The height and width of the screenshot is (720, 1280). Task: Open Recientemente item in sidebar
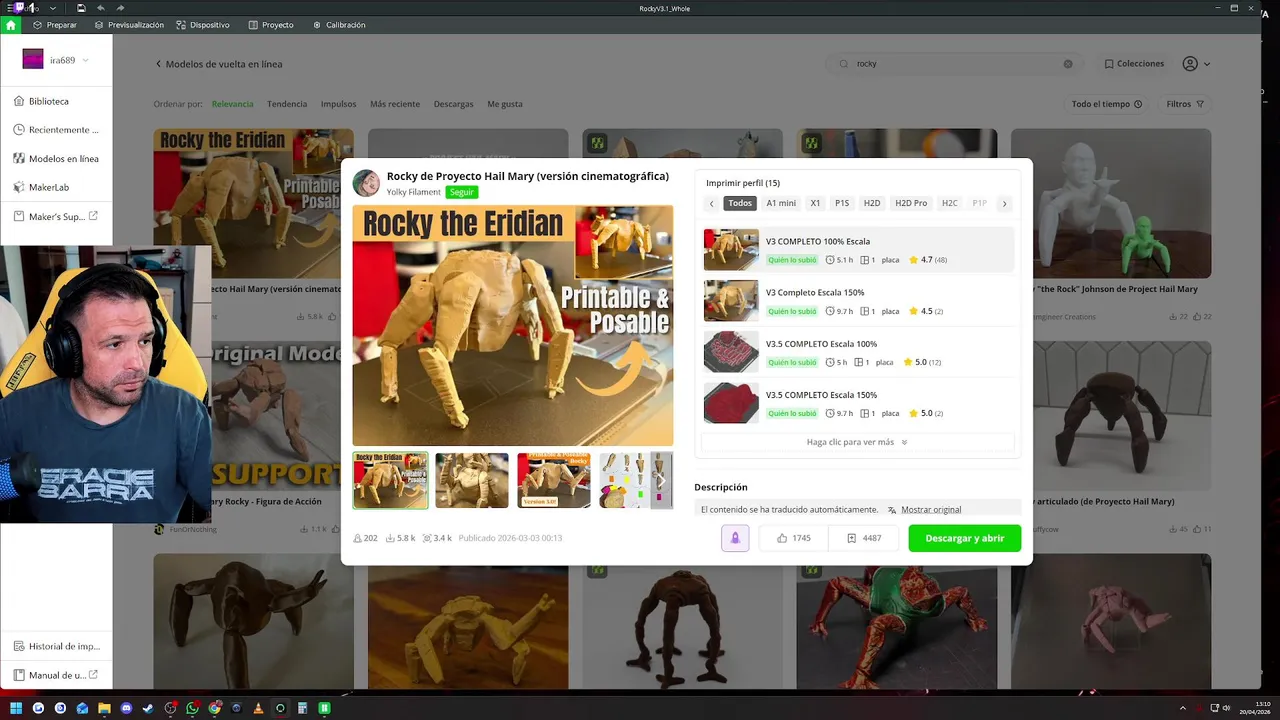(56, 130)
